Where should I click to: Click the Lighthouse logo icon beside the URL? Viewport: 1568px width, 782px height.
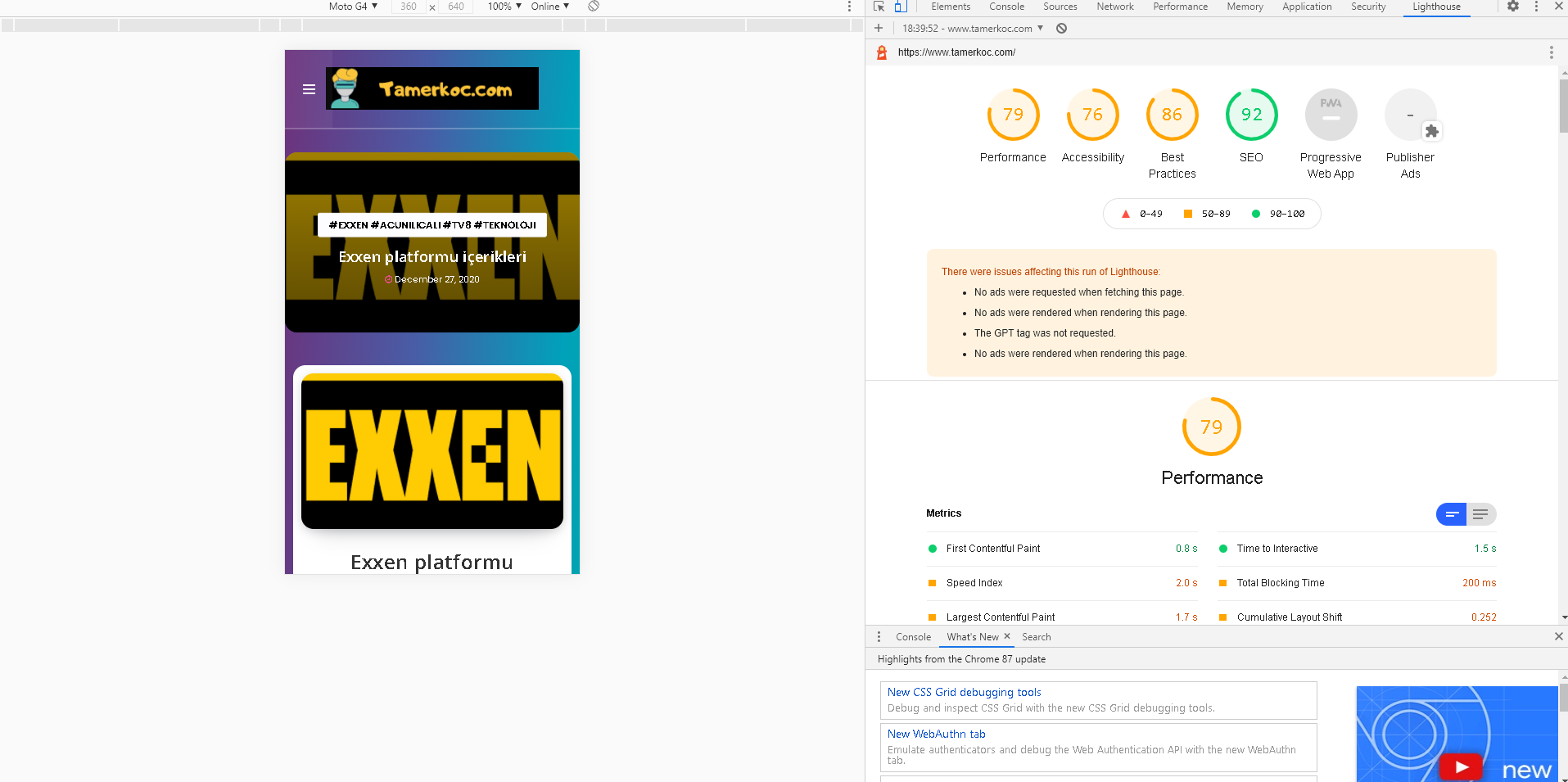pos(882,52)
